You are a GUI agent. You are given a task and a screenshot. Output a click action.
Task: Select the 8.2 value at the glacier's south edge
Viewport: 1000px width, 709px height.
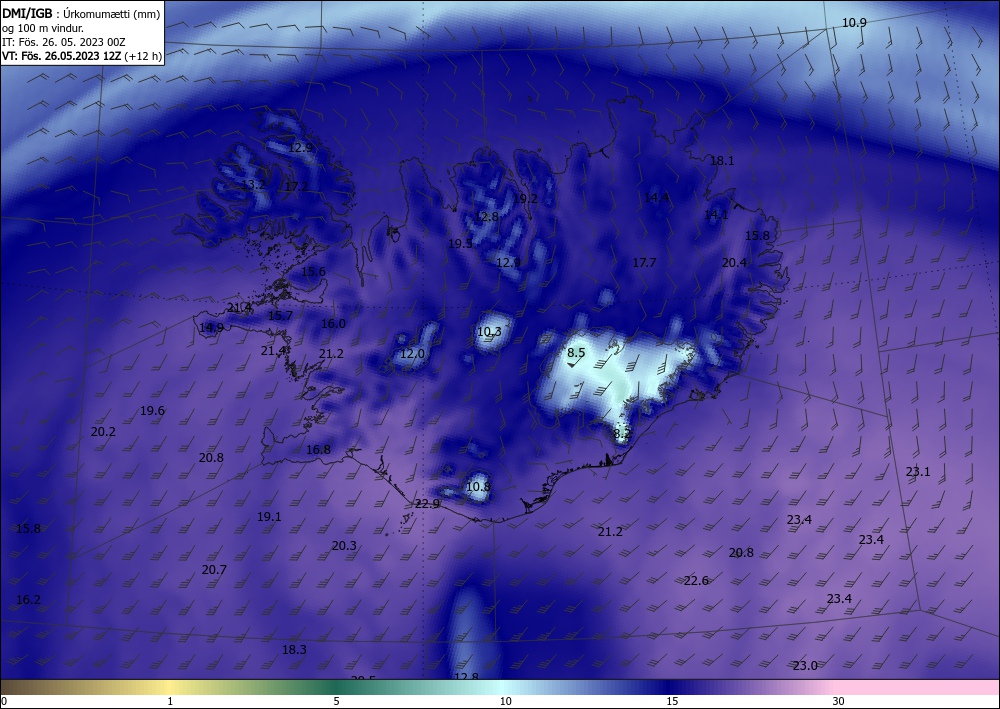pos(622,434)
